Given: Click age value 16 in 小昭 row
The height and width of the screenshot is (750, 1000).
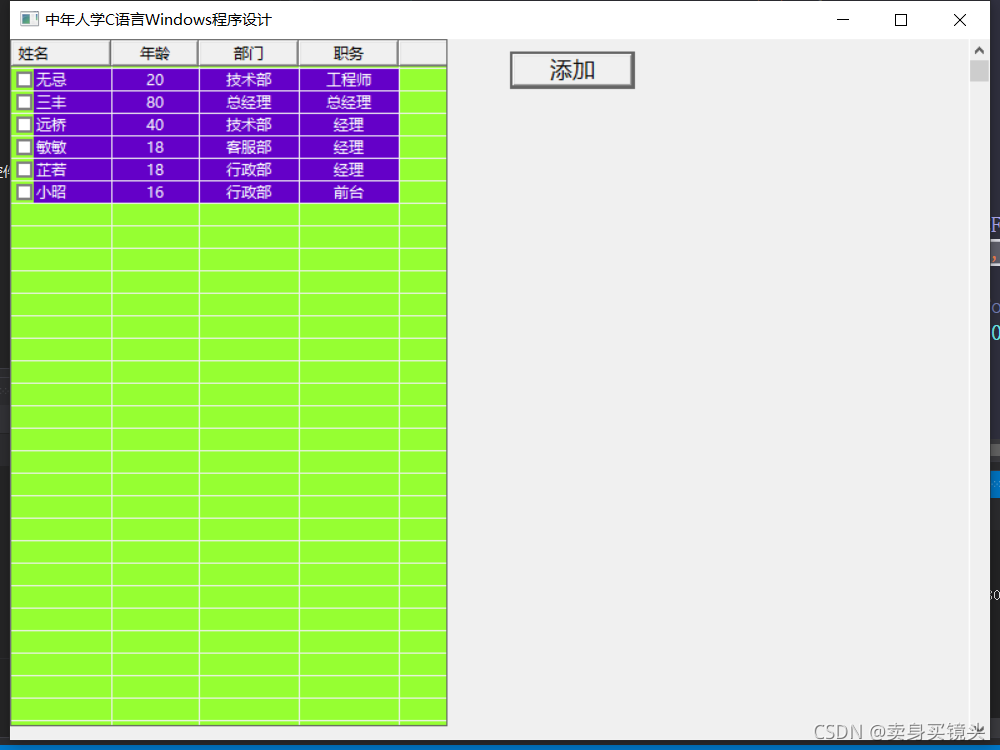Looking at the screenshot, I should tap(155, 192).
